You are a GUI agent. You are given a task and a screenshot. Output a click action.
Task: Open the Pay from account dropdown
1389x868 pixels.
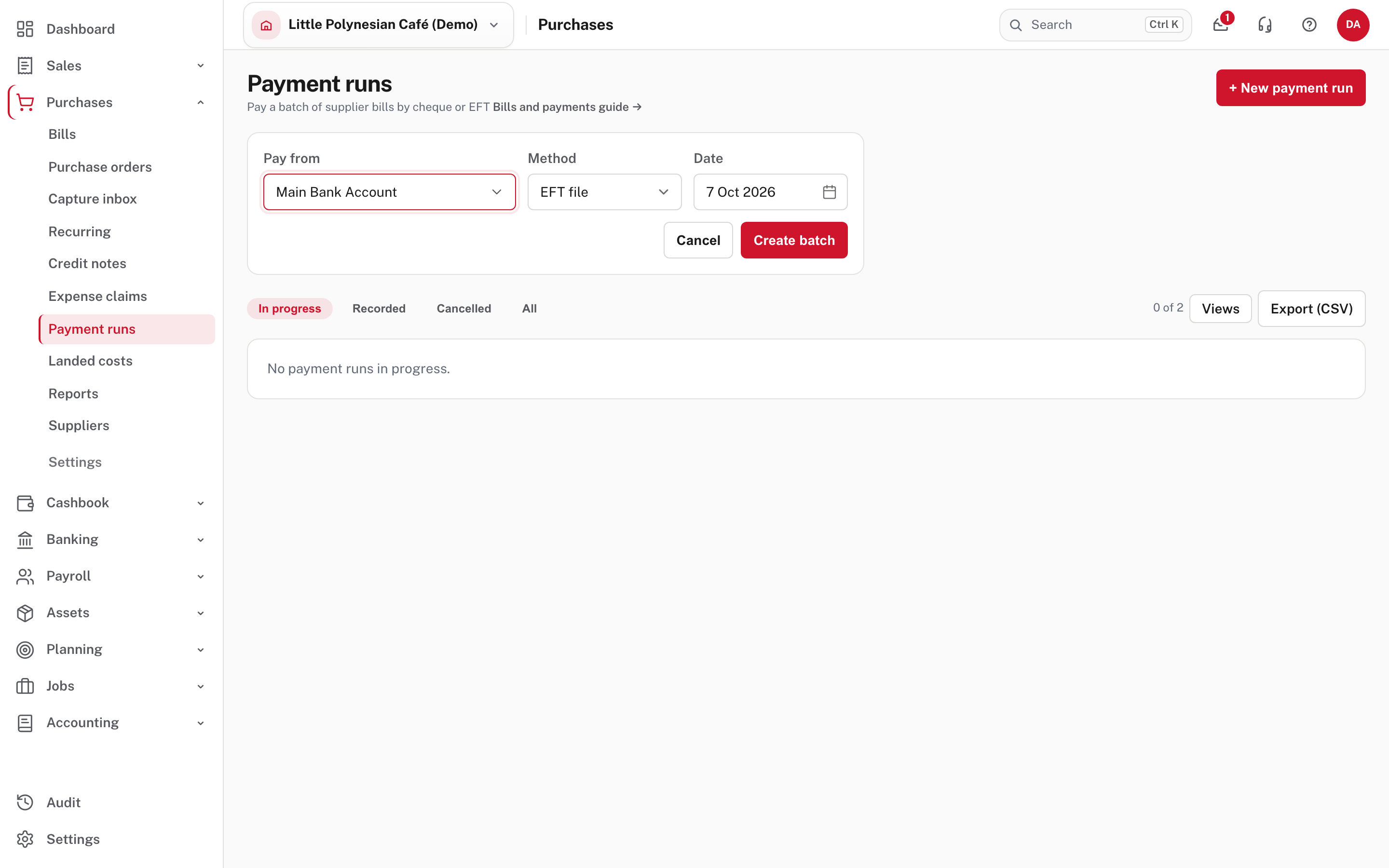[389, 192]
